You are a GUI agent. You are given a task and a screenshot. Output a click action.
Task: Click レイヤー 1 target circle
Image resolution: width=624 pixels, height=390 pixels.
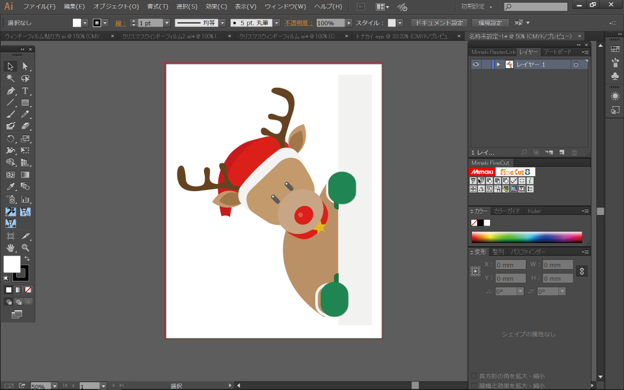[576, 64]
